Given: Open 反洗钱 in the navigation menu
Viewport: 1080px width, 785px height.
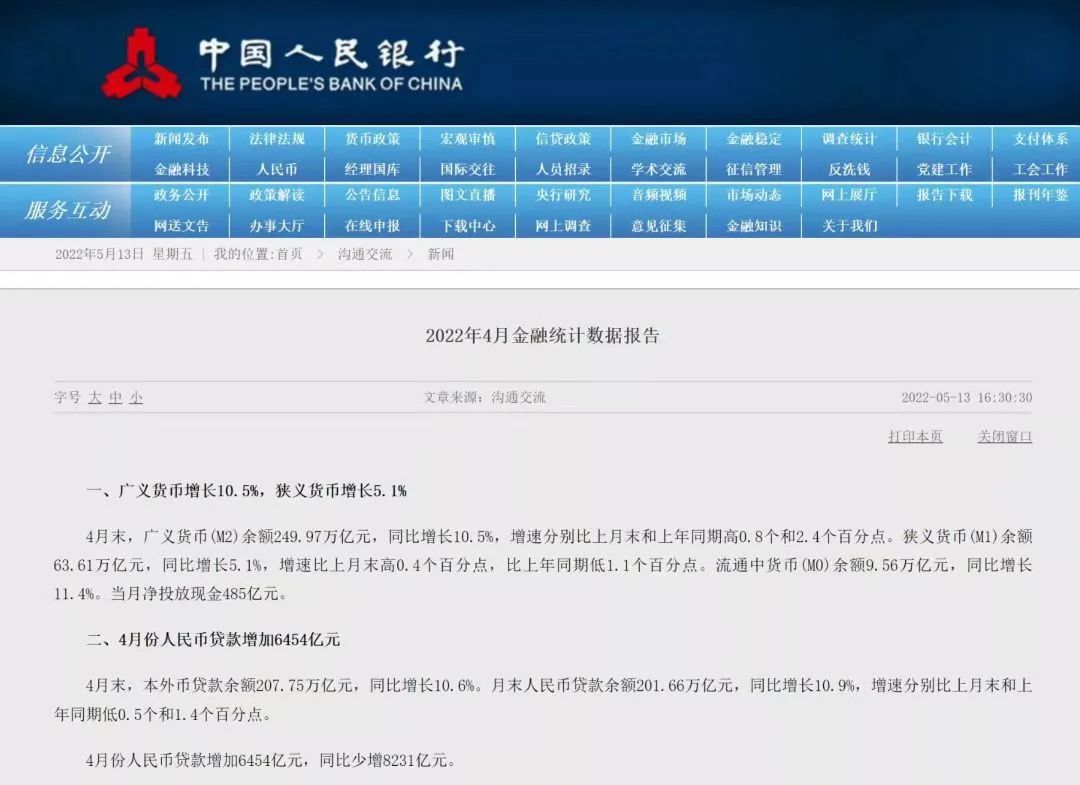Looking at the screenshot, I should (x=849, y=169).
